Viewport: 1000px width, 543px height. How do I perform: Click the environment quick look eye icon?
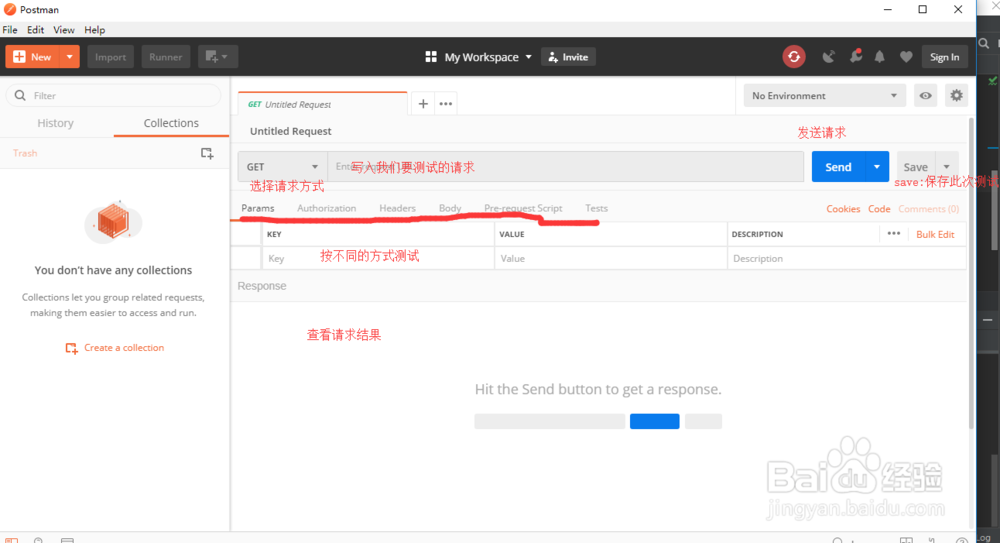coord(925,96)
